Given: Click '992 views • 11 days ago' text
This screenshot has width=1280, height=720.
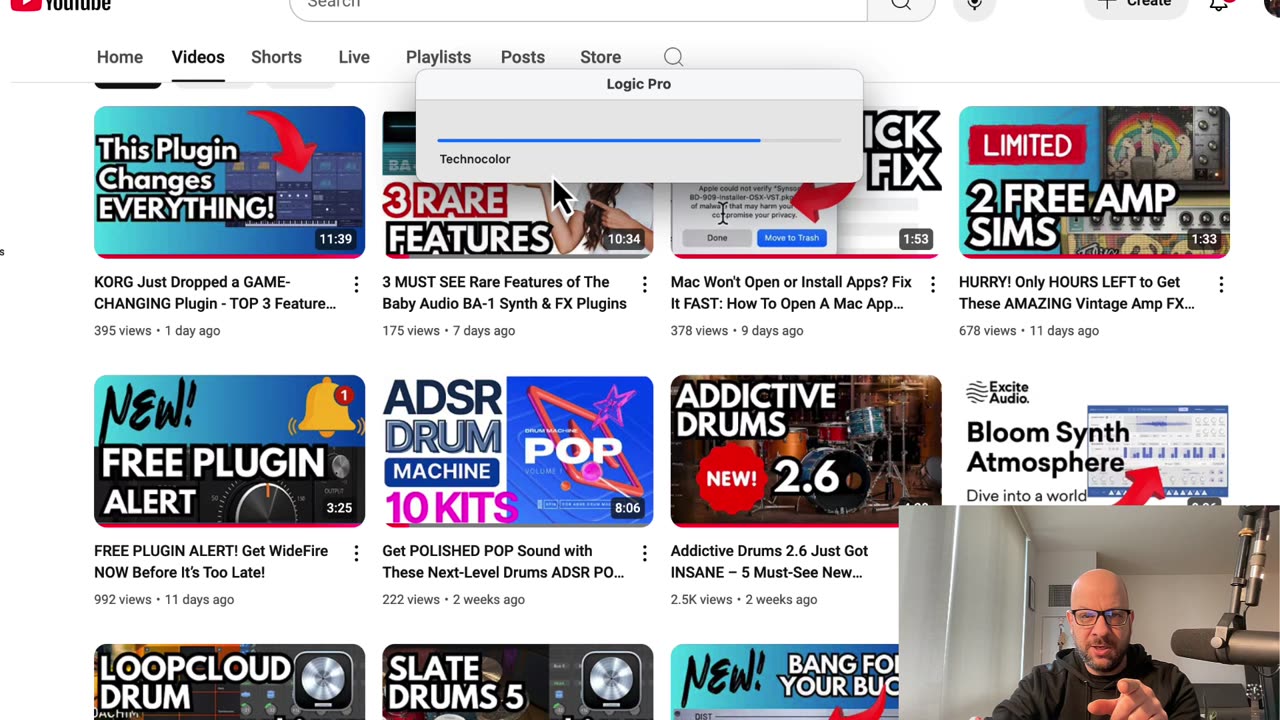Looking at the screenshot, I should 164,599.
